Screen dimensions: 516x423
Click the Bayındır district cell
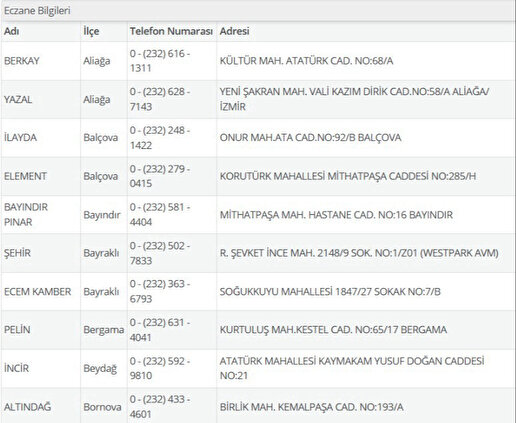click(x=102, y=215)
